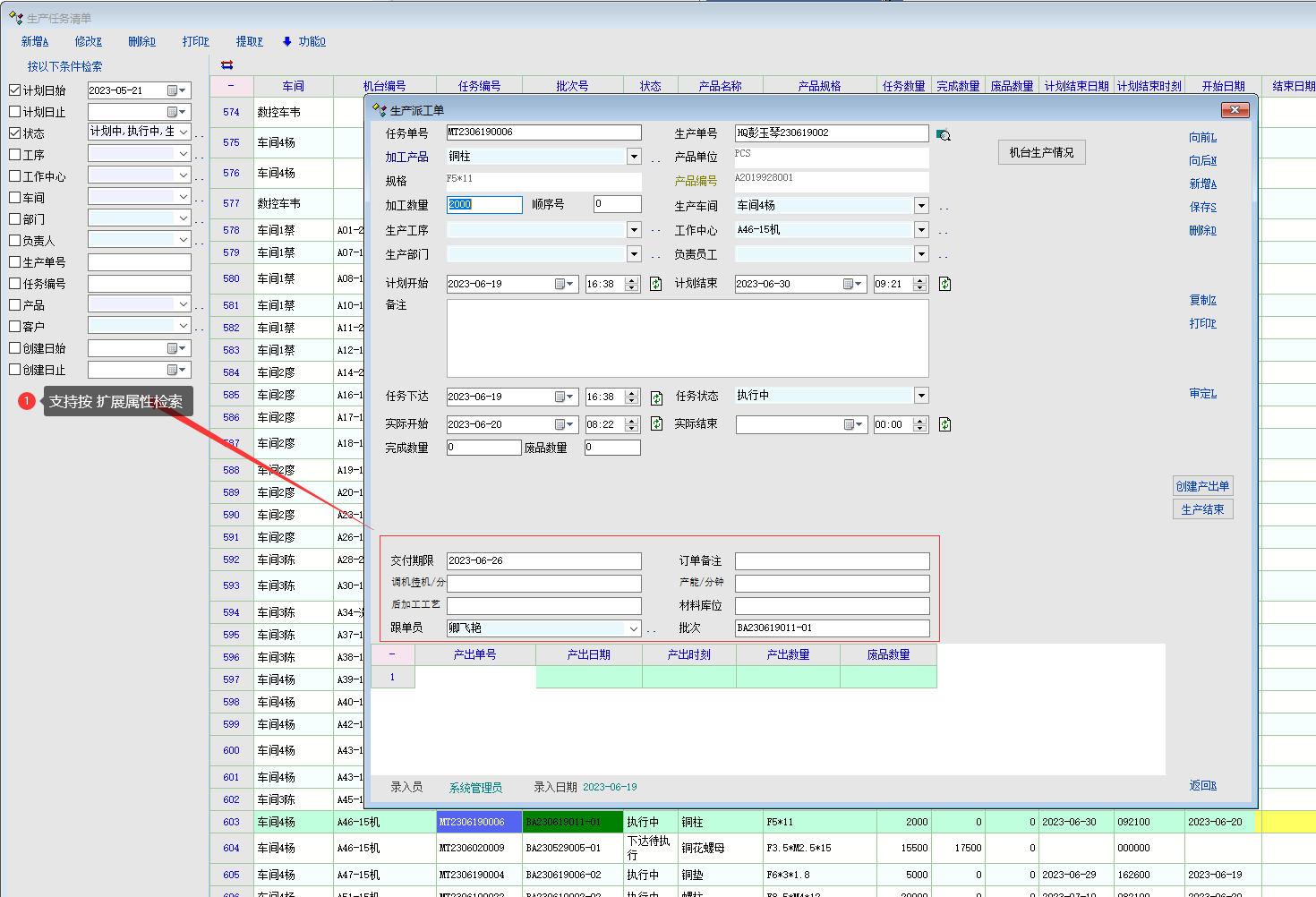Click the 创建产出单 button
The height and width of the screenshot is (897, 1316).
point(1202,486)
